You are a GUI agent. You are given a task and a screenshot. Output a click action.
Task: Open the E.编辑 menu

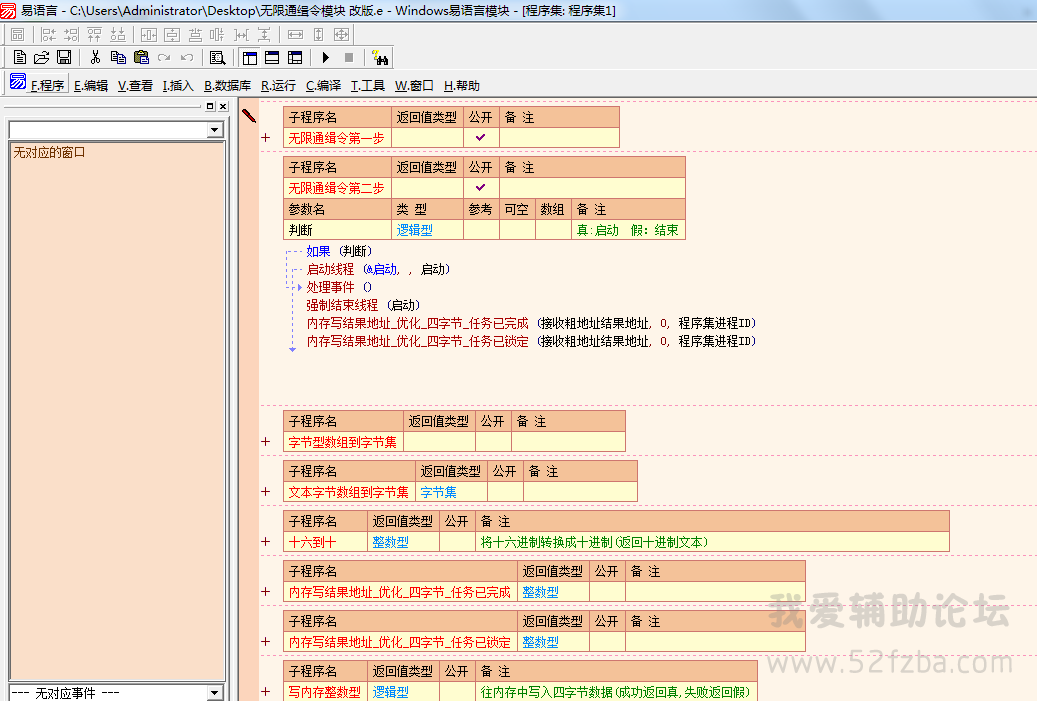91,85
